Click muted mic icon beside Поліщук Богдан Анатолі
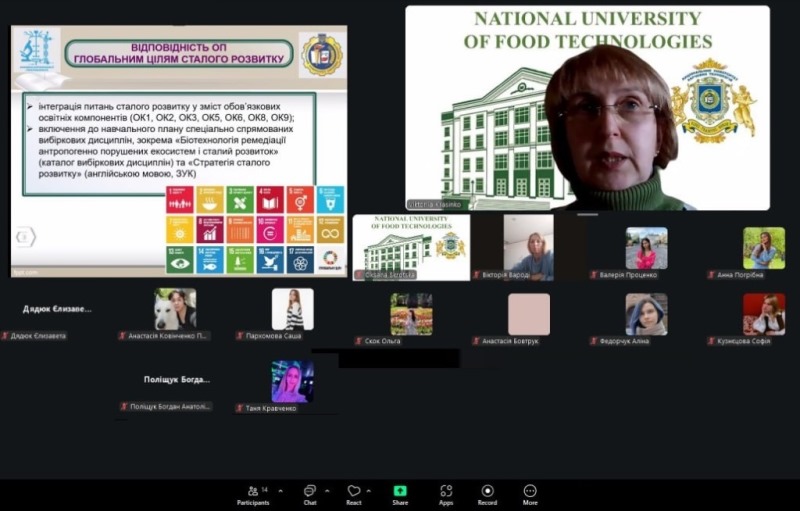 coord(123,406)
